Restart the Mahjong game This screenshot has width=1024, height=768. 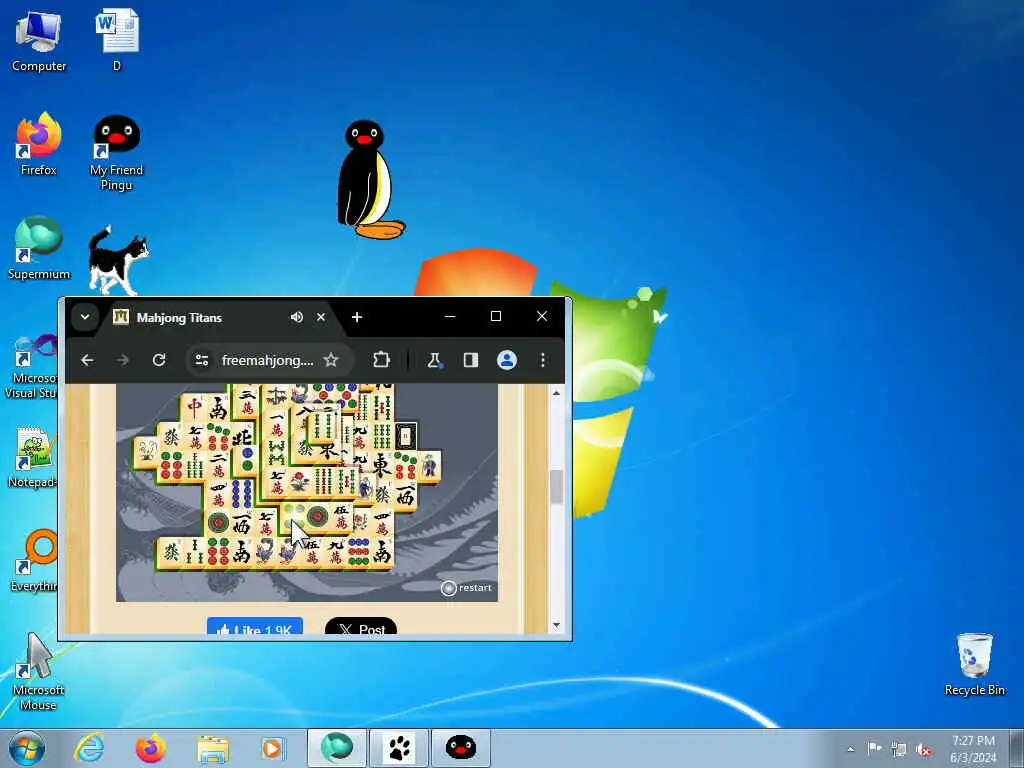[466, 588]
